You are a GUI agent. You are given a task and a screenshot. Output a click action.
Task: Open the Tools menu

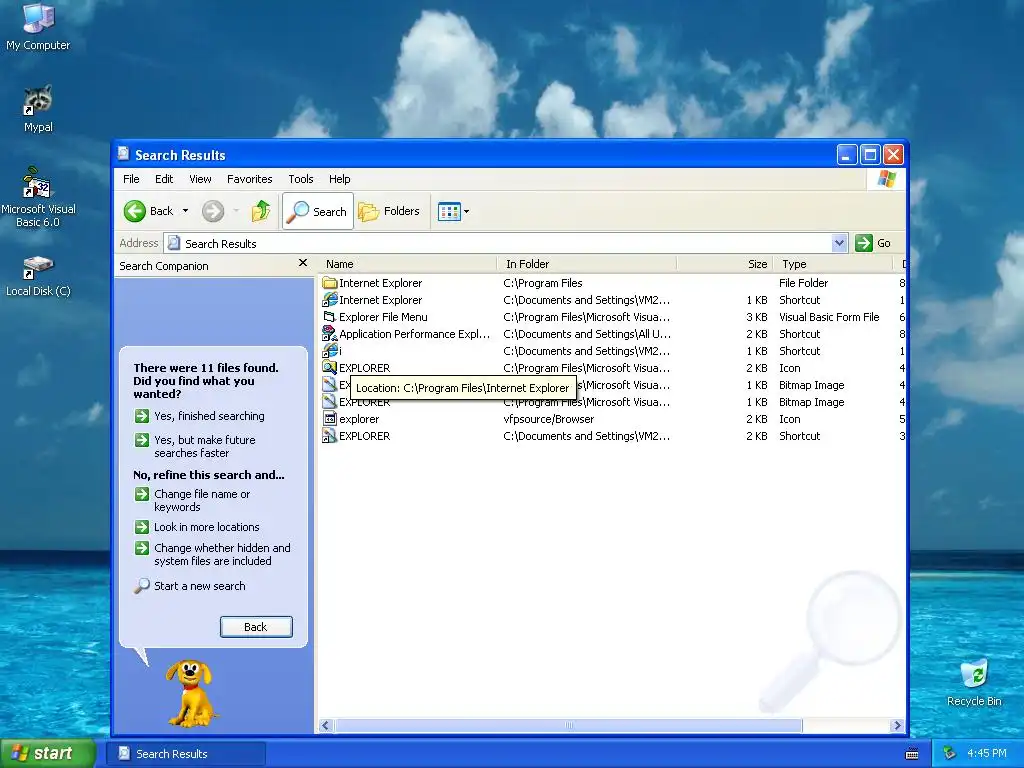click(300, 179)
